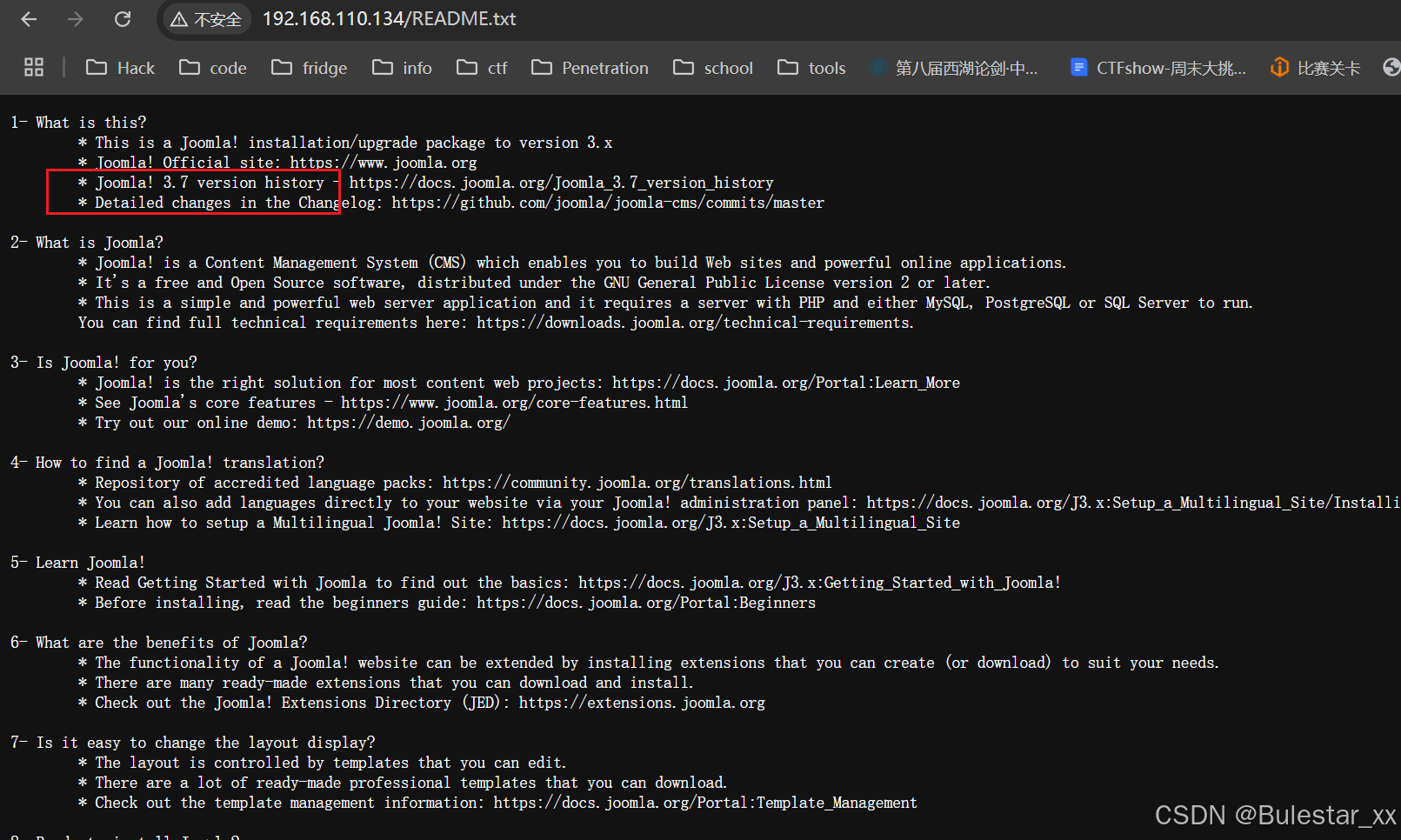Reload the README.txt page

coord(123,19)
